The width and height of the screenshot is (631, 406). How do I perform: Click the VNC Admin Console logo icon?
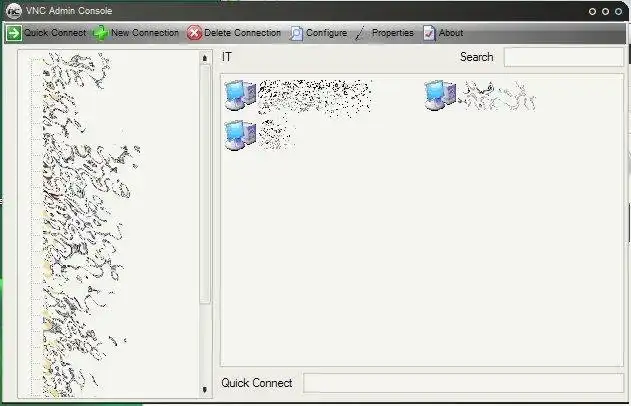14,11
